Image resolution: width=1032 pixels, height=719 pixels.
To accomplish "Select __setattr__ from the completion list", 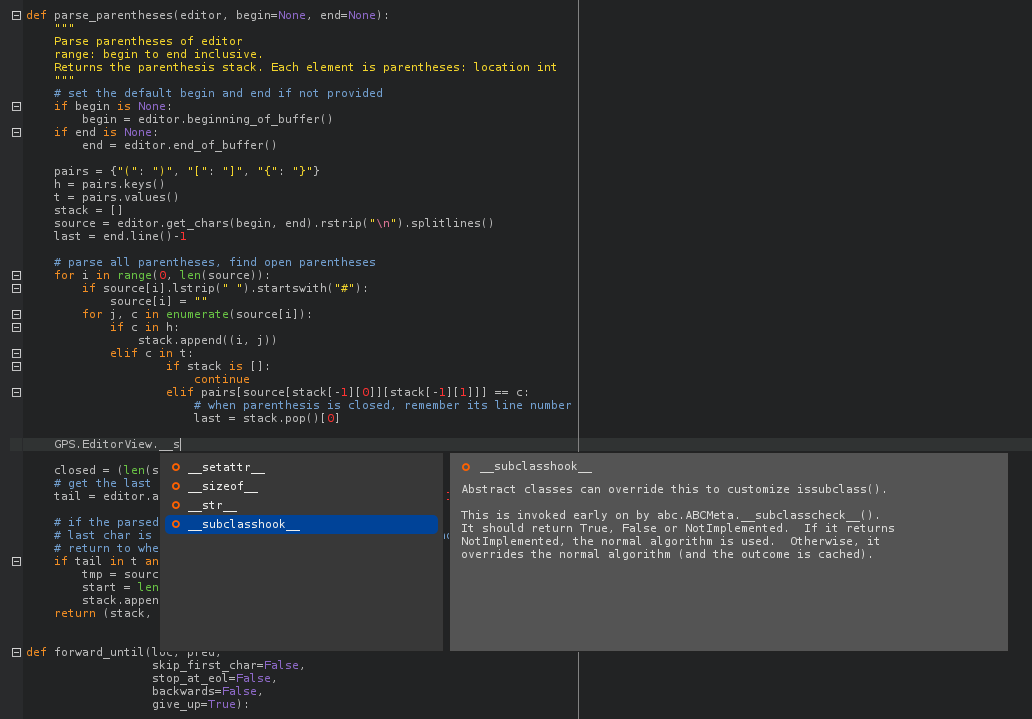I will tap(226, 467).
